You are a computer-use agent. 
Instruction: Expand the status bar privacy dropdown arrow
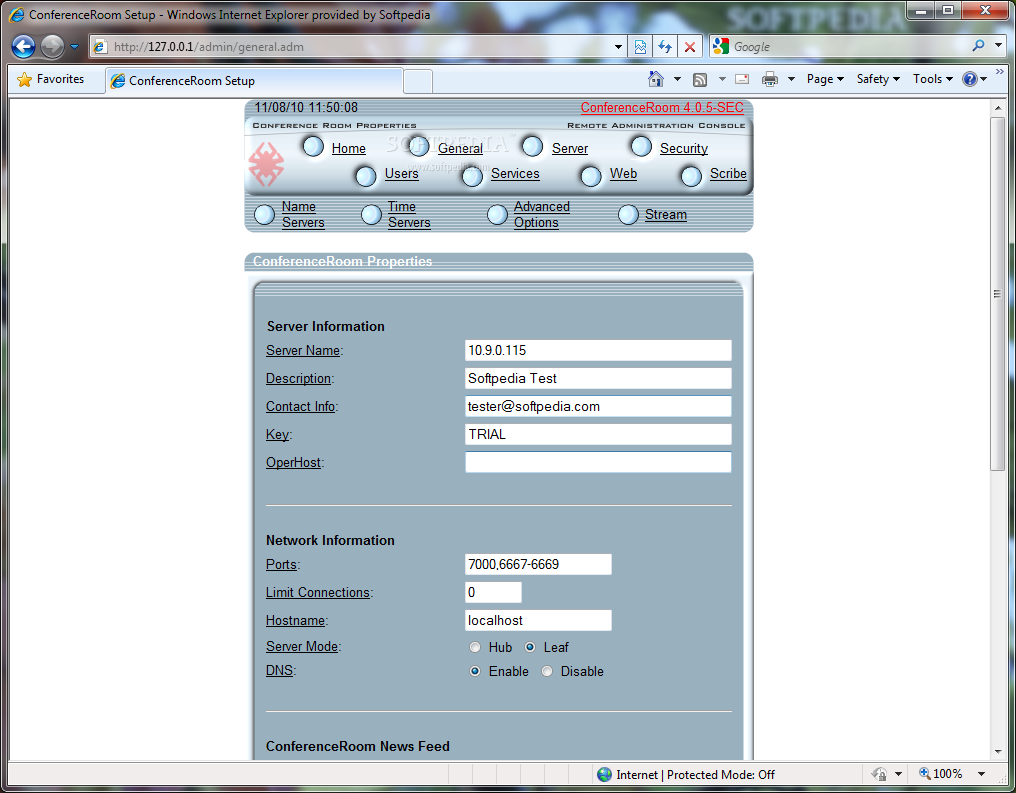tap(898, 774)
